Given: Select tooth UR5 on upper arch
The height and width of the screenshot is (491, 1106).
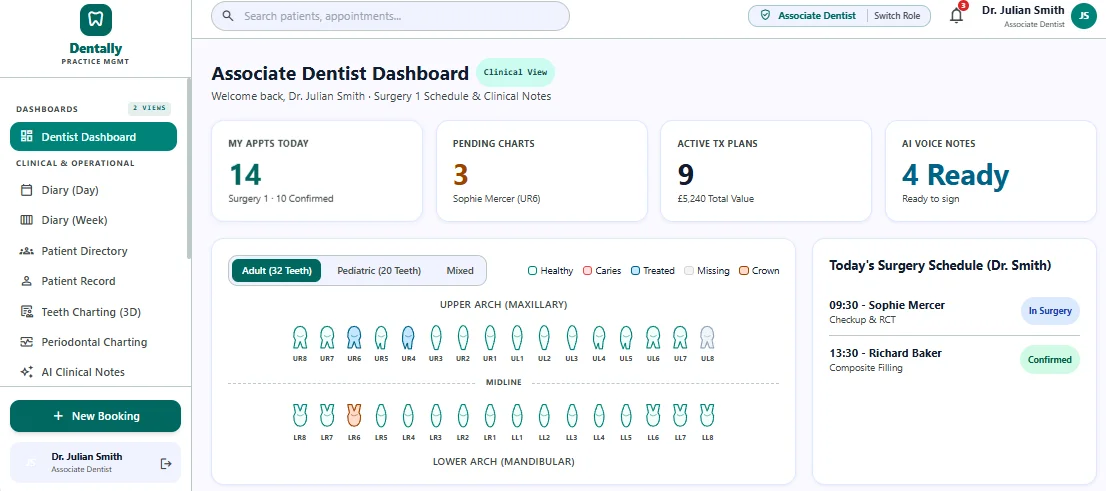Looking at the screenshot, I should [381, 337].
